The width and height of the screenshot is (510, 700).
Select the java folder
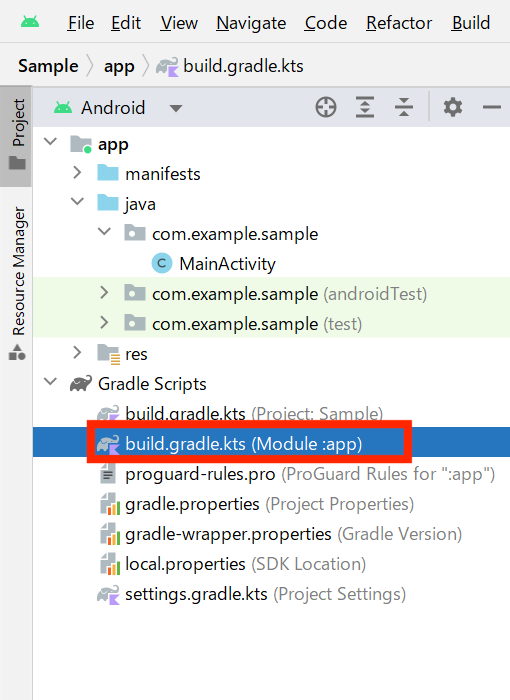(140, 204)
